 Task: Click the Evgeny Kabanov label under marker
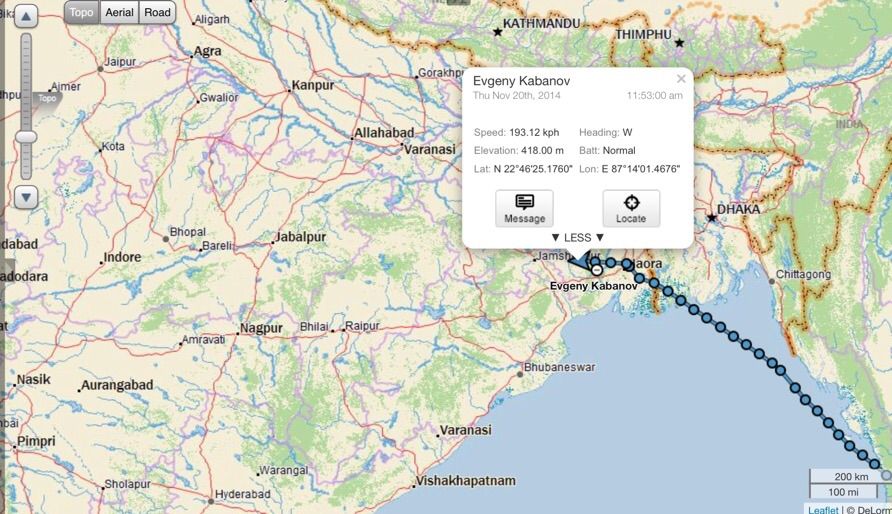594,286
